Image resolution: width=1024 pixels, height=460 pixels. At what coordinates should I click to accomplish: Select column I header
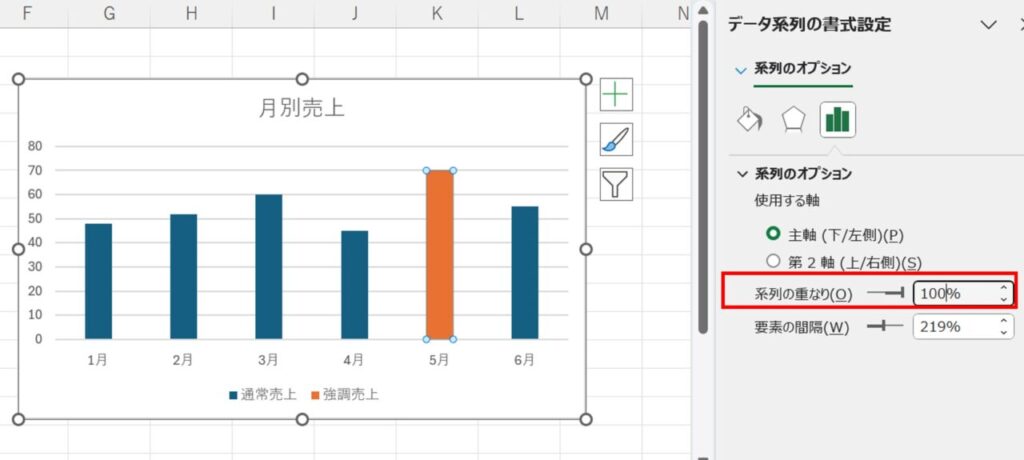[273, 13]
